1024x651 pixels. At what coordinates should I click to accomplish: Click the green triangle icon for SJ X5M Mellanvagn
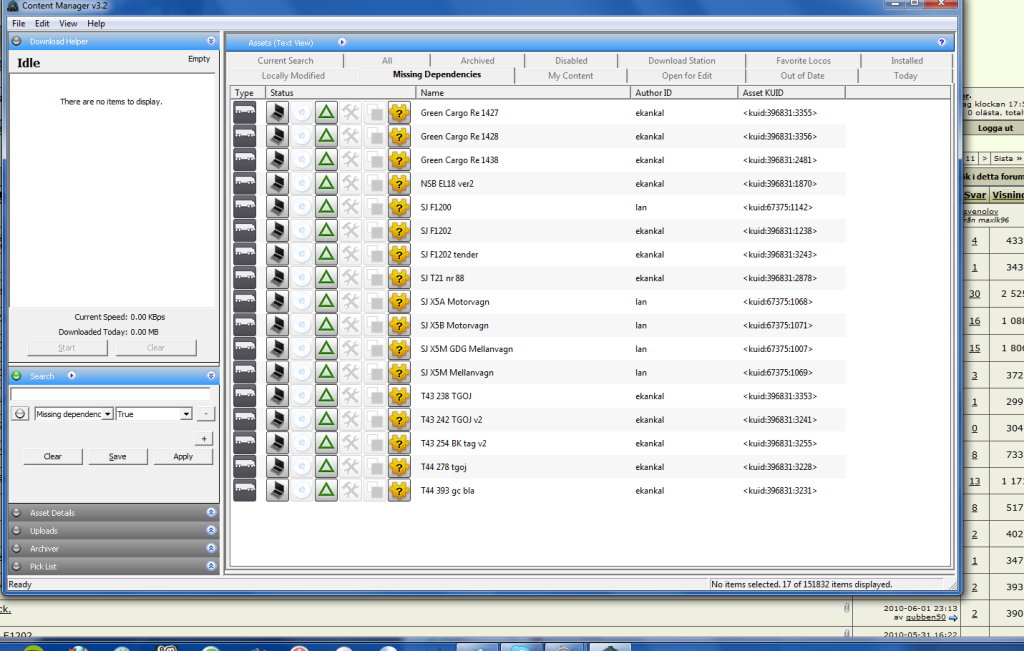326,372
